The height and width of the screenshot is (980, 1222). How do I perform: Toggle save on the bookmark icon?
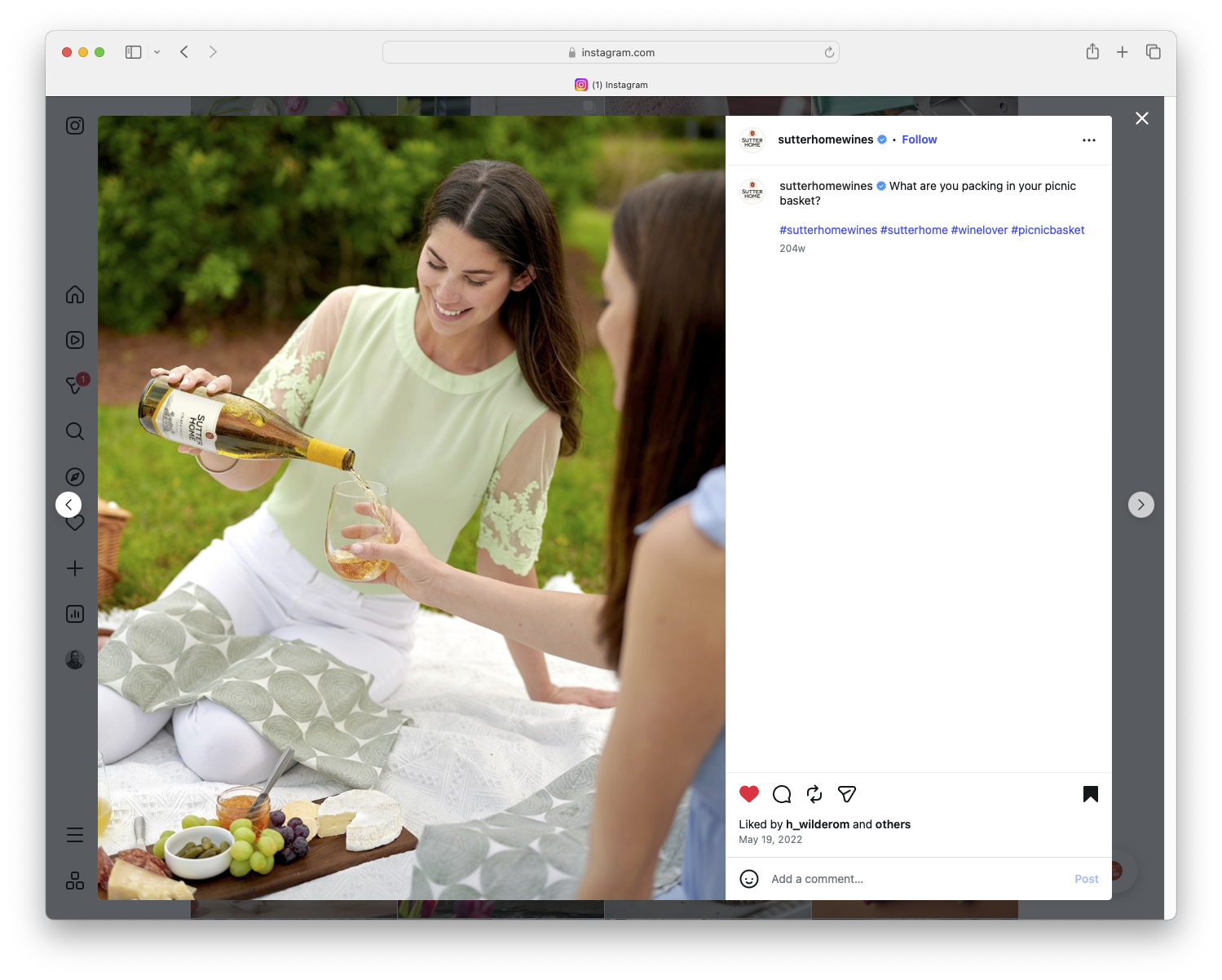tap(1090, 794)
